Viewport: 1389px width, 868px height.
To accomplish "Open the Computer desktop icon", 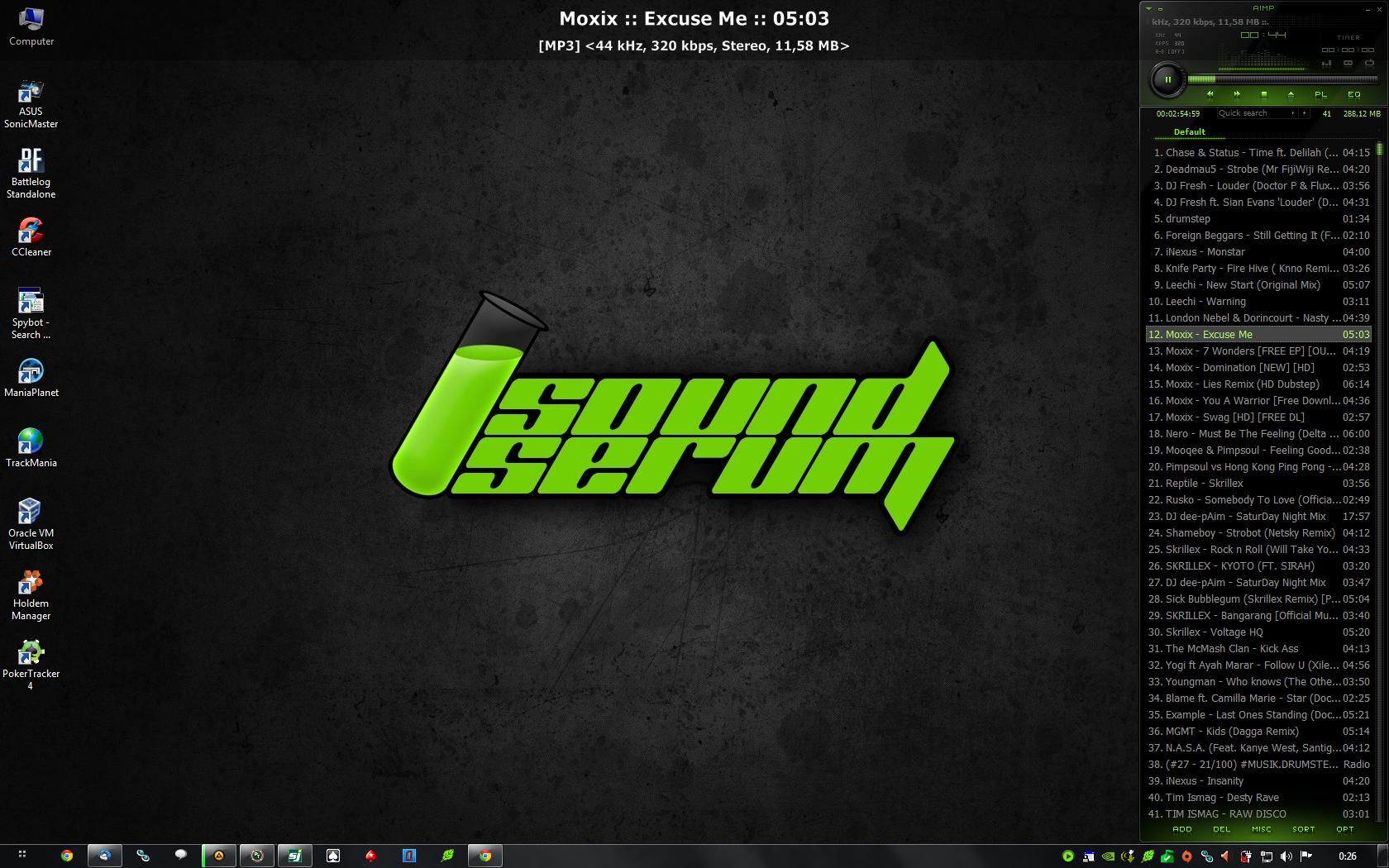I will pyautogui.click(x=31, y=26).
